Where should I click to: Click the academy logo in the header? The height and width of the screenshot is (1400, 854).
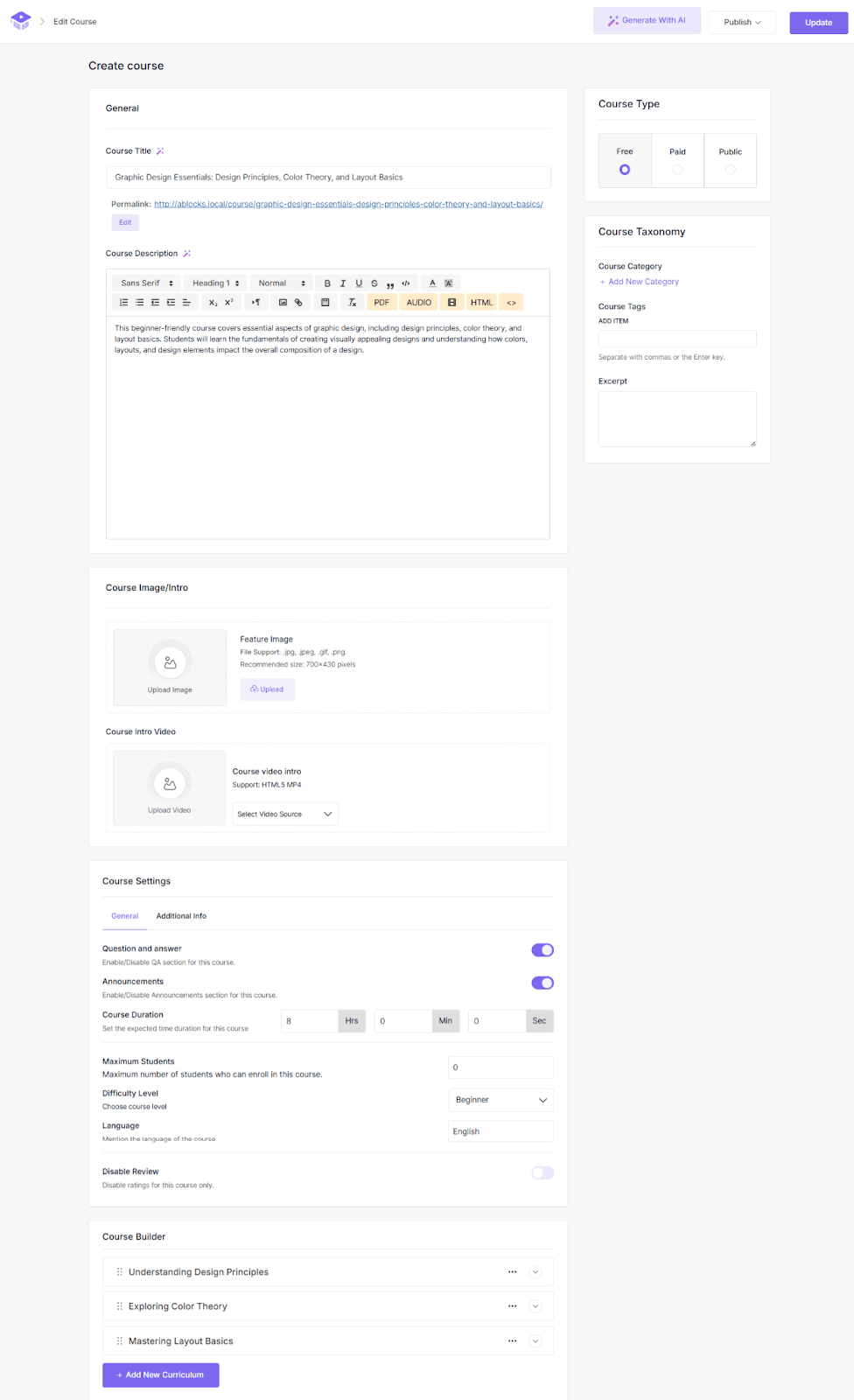(21, 21)
